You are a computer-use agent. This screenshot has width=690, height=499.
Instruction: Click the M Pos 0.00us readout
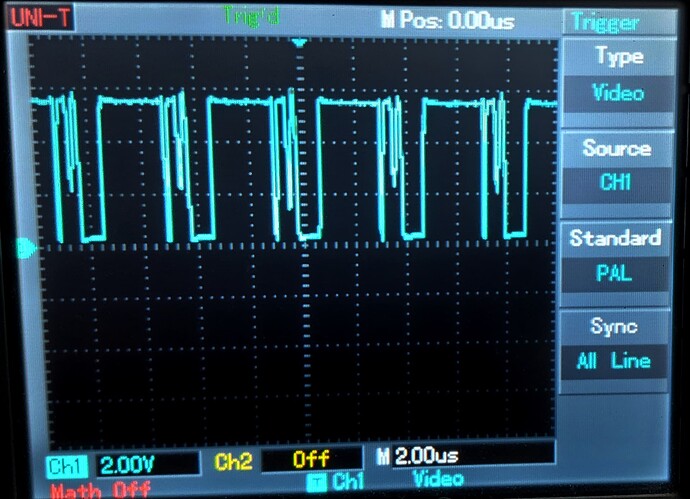[445, 20]
